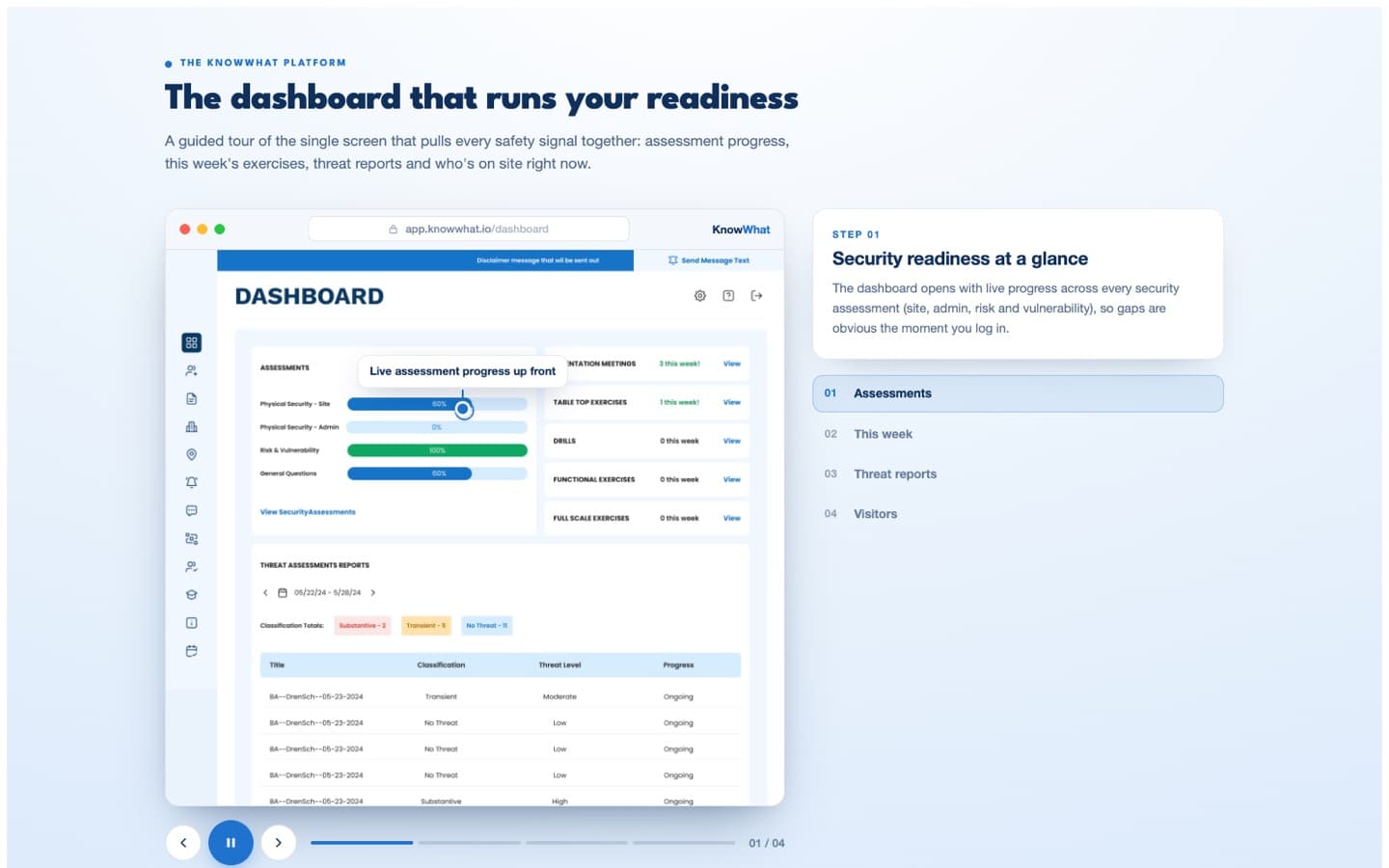The width and height of the screenshot is (1389, 868).
Task: View Functional Exercises details
Action: click(x=732, y=479)
